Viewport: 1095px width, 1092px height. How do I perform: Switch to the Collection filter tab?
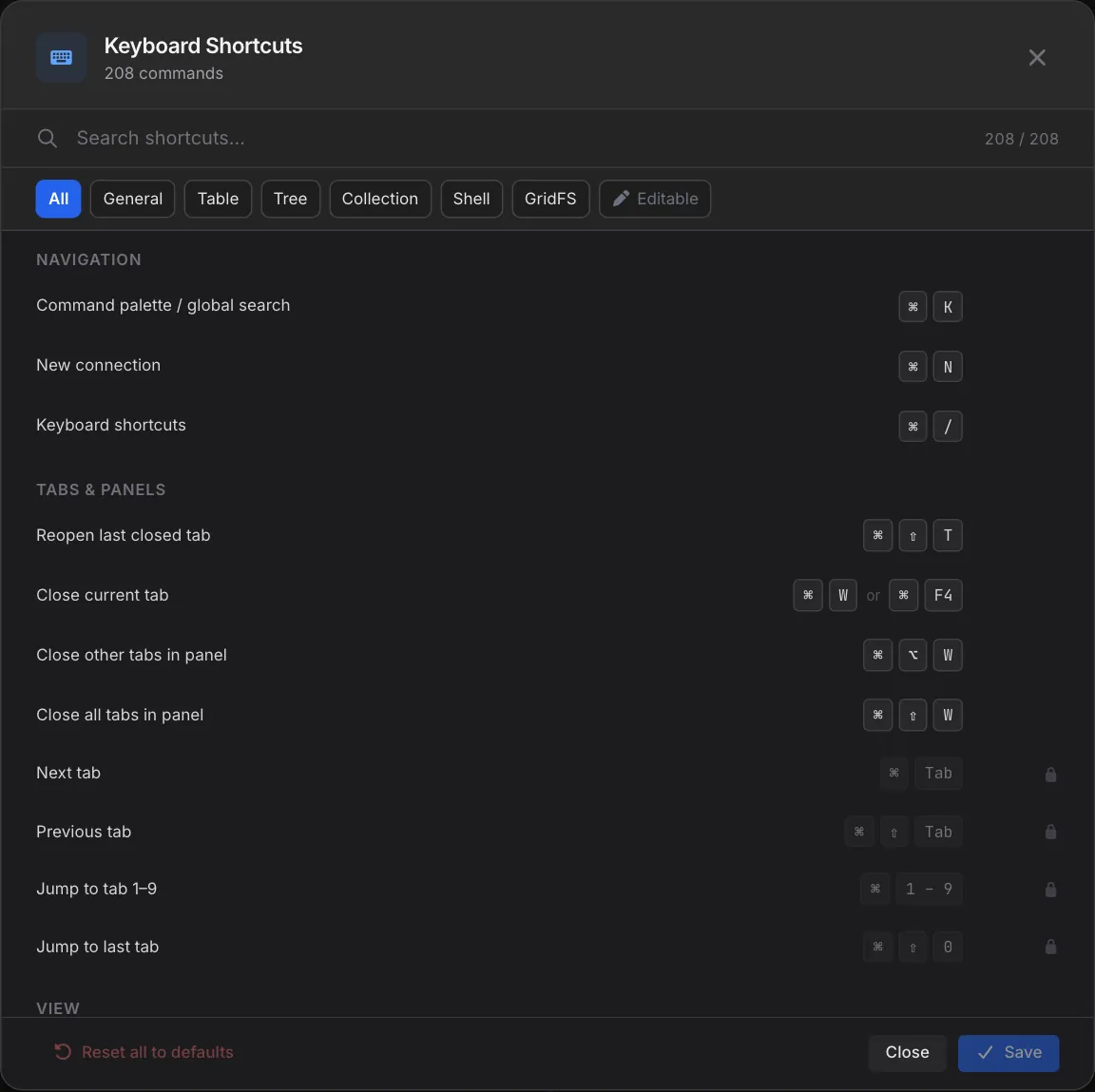380,199
